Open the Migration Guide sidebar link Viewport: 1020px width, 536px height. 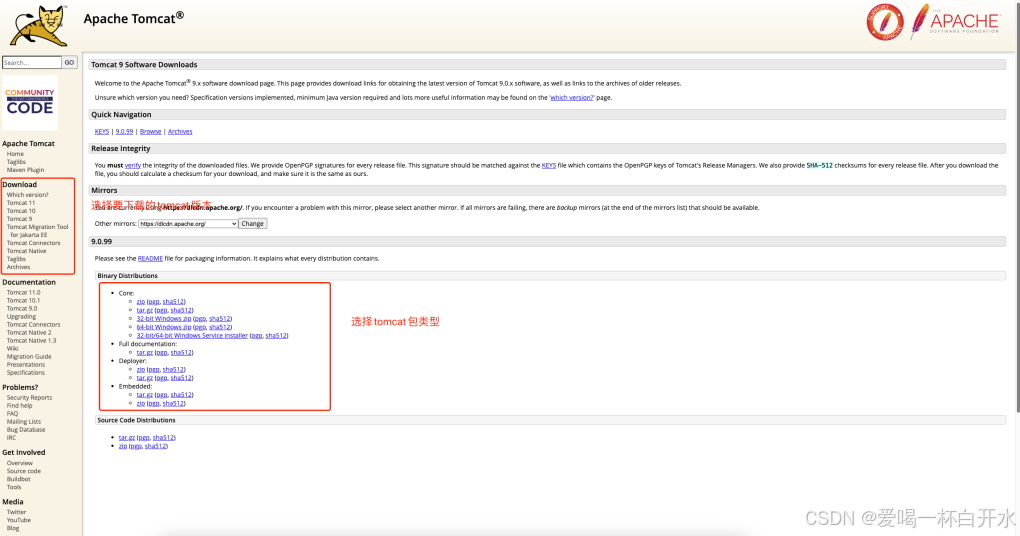29,356
